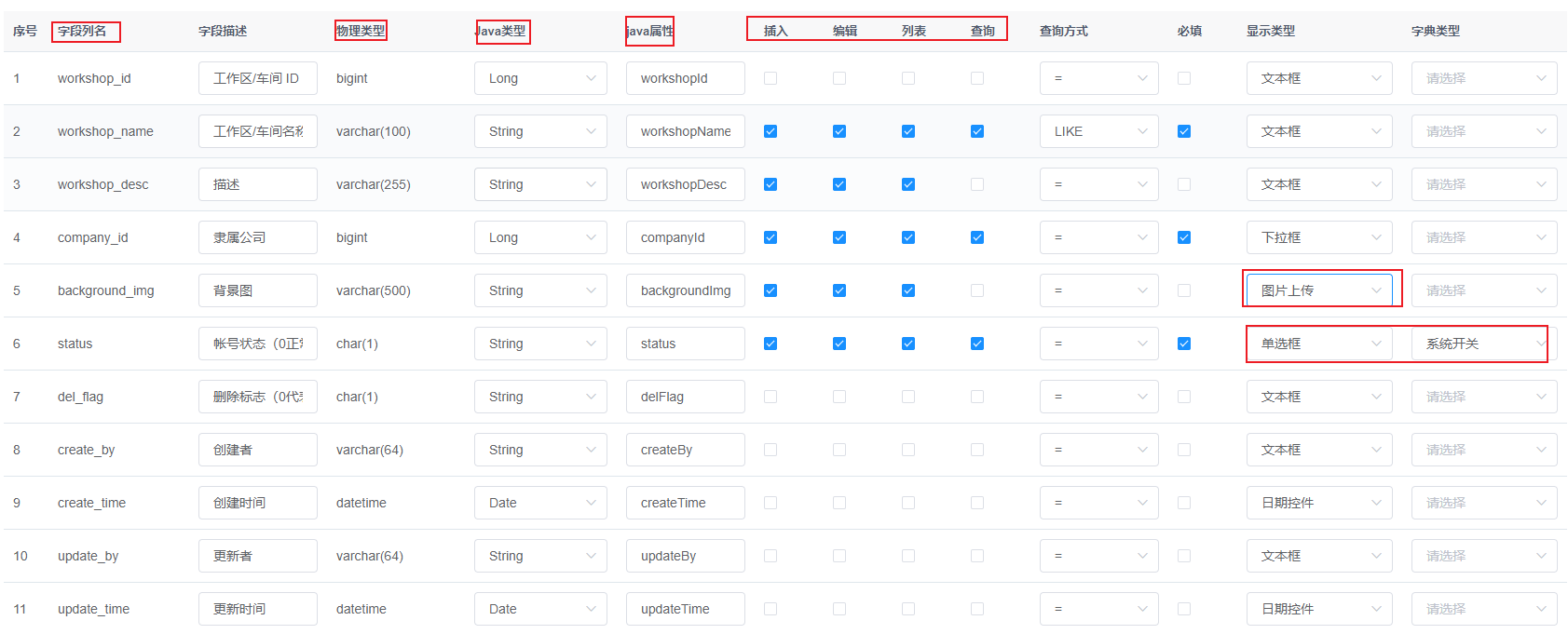Click the 查询方式 column header
Viewport: 1568px width, 634px height.
click(x=1064, y=31)
